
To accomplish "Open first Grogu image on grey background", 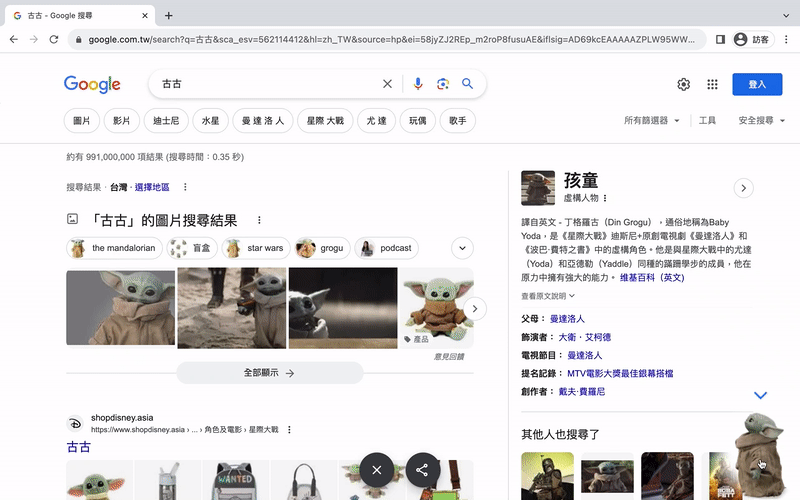I will pyautogui.click(x=120, y=308).
